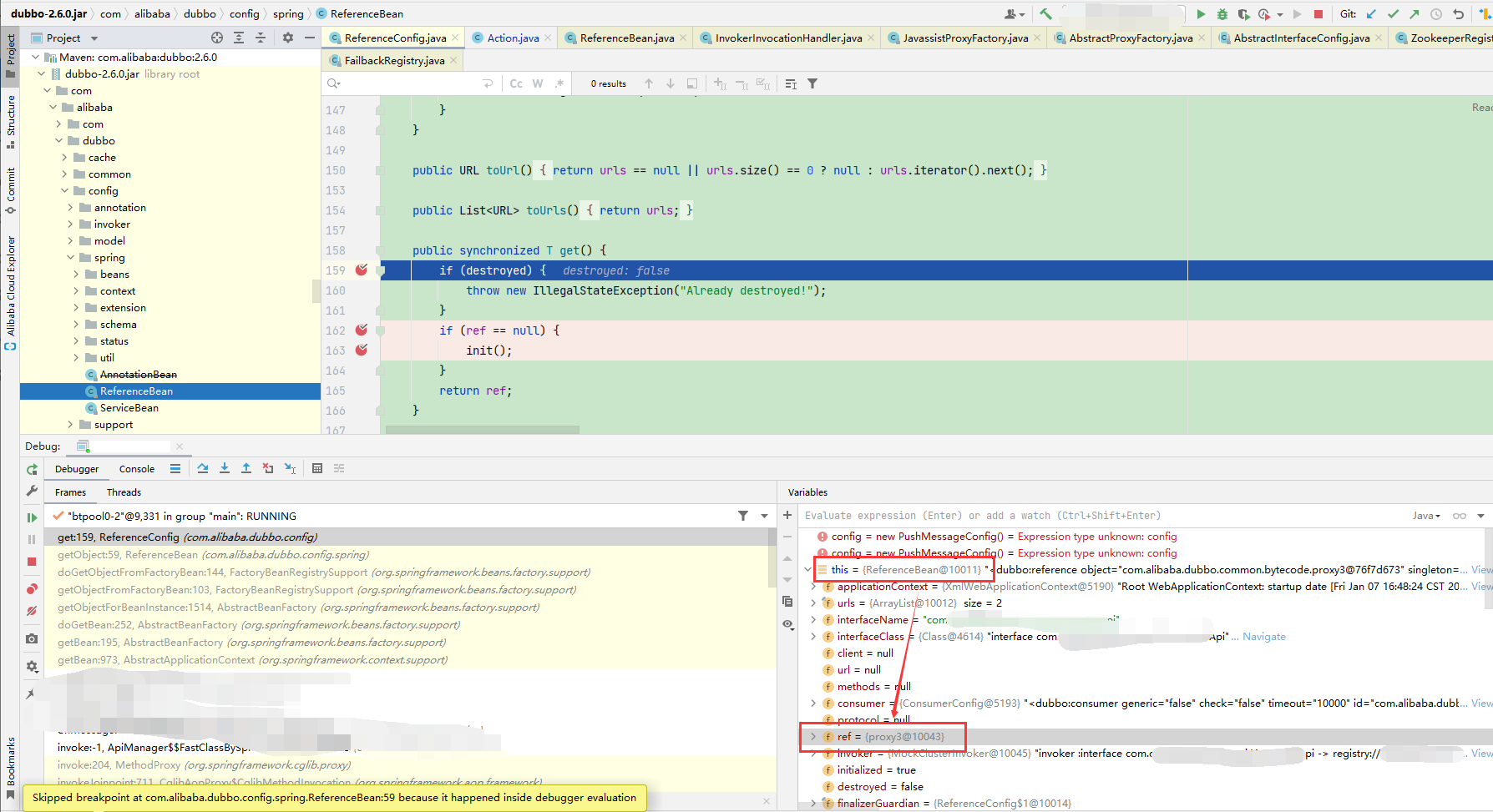Image resolution: width=1493 pixels, height=812 pixels.
Task: Click the locate target icon in Project panel
Action: click(217, 38)
